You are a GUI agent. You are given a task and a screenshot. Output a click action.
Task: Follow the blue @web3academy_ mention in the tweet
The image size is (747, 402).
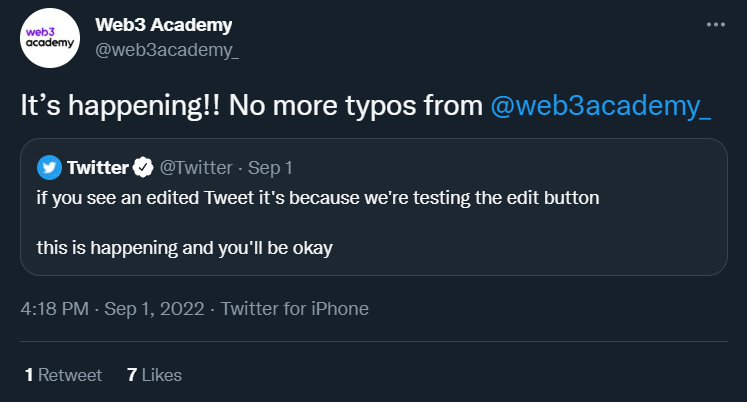point(601,106)
